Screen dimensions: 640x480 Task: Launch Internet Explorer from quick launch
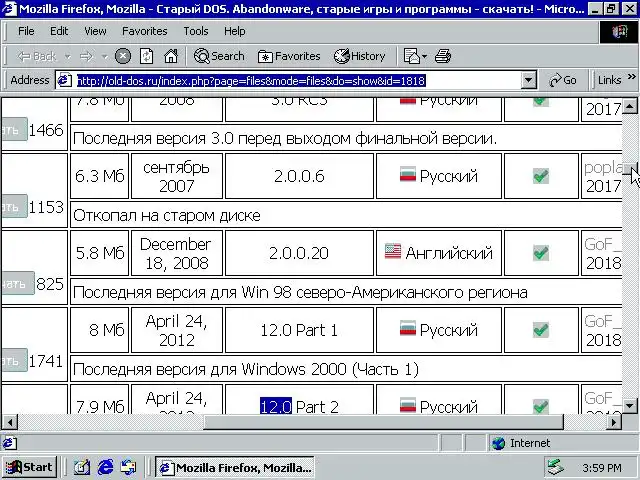click(x=105, y=467)
